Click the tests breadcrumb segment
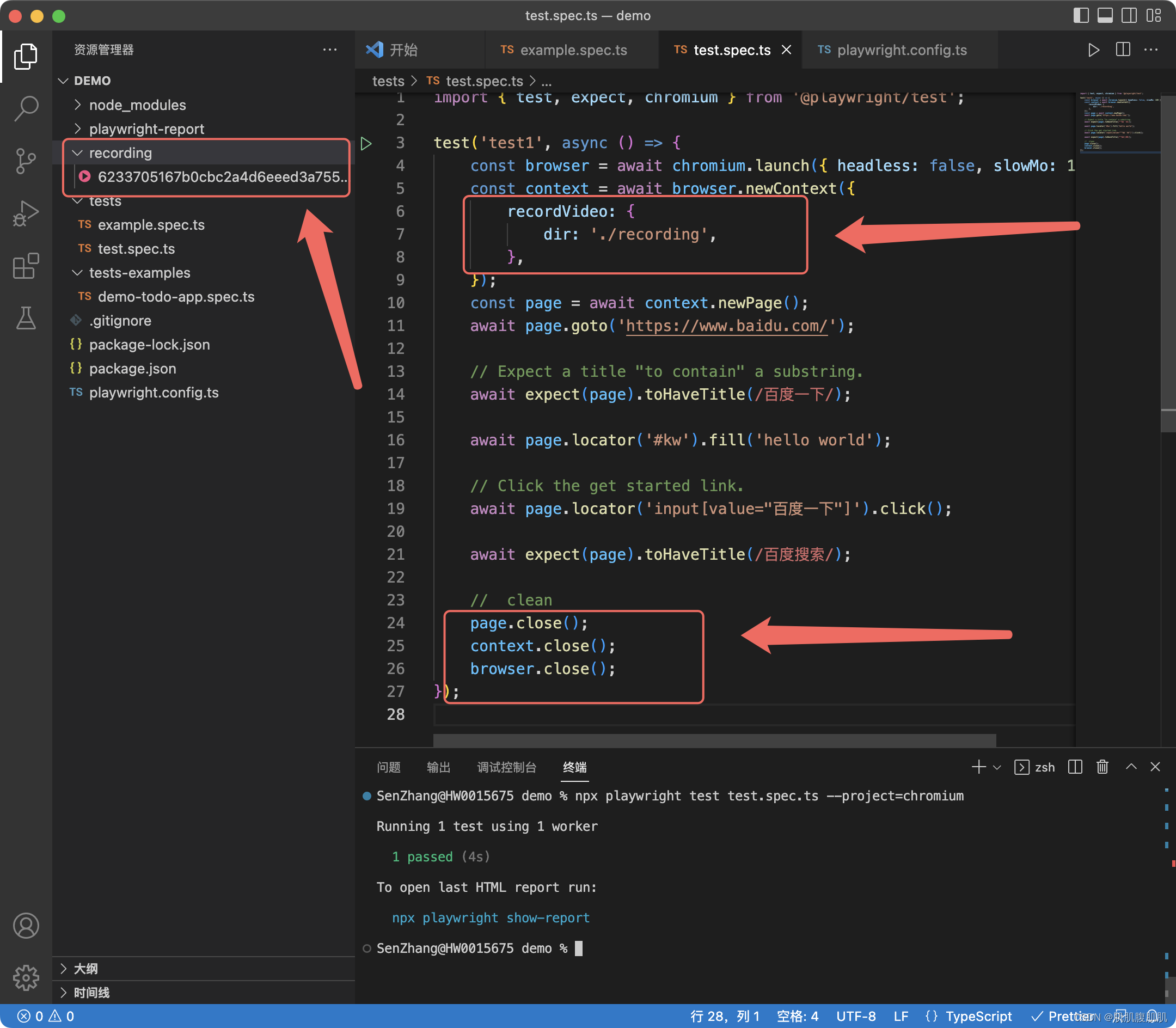The image size is (1176, 1028). pos(388,81)
